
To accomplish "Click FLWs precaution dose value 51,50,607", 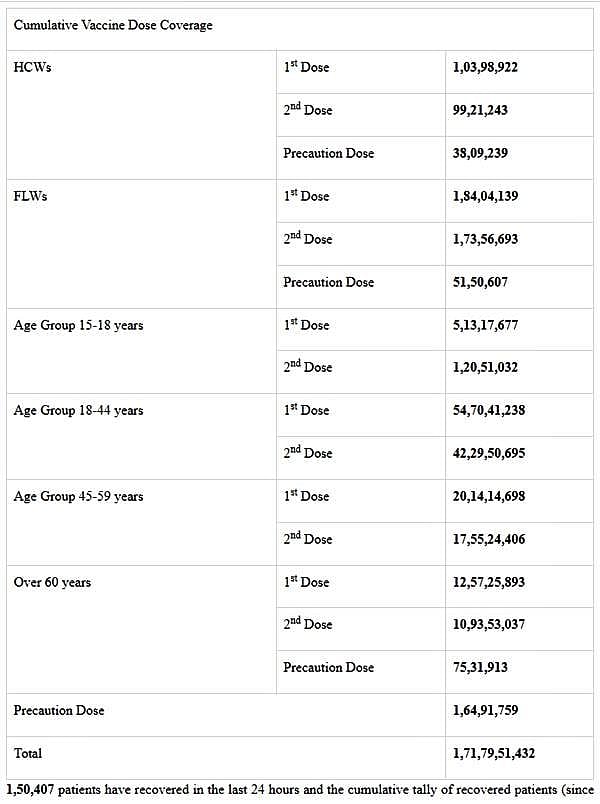I will point(480,282).
